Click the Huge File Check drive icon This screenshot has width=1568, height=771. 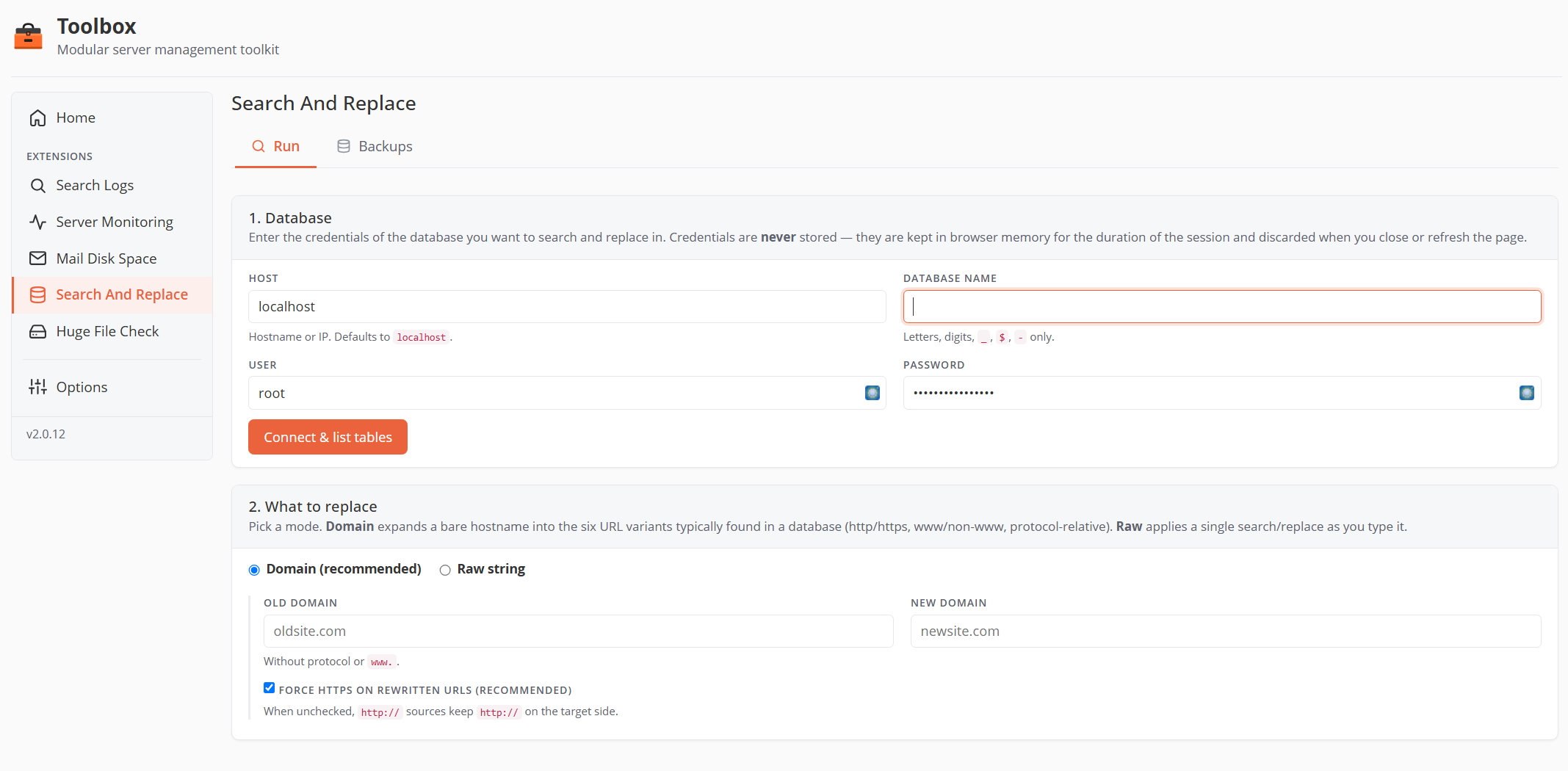(x=37, y=332)
